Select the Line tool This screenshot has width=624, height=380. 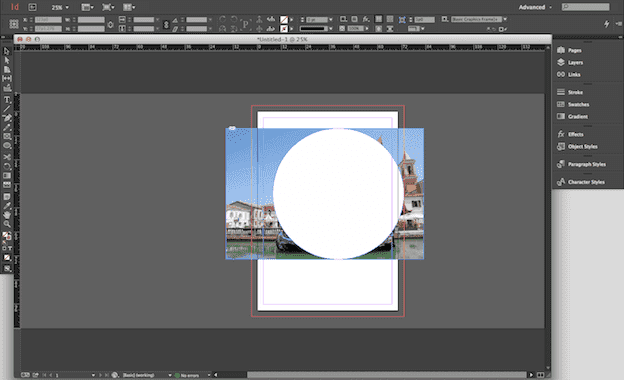[7, 109]
